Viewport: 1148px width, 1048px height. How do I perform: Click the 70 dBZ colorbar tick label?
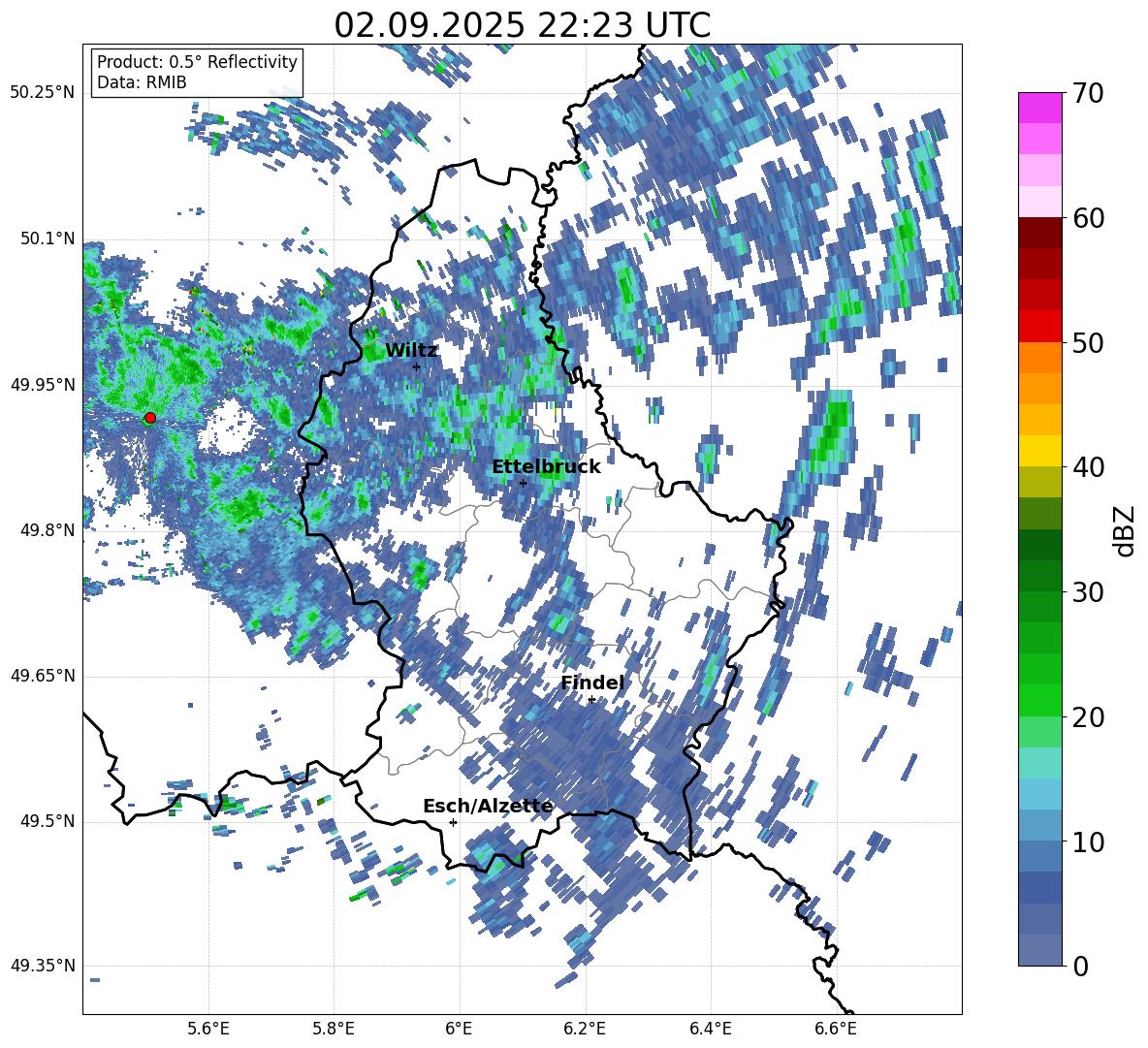tap(1087, 93)
